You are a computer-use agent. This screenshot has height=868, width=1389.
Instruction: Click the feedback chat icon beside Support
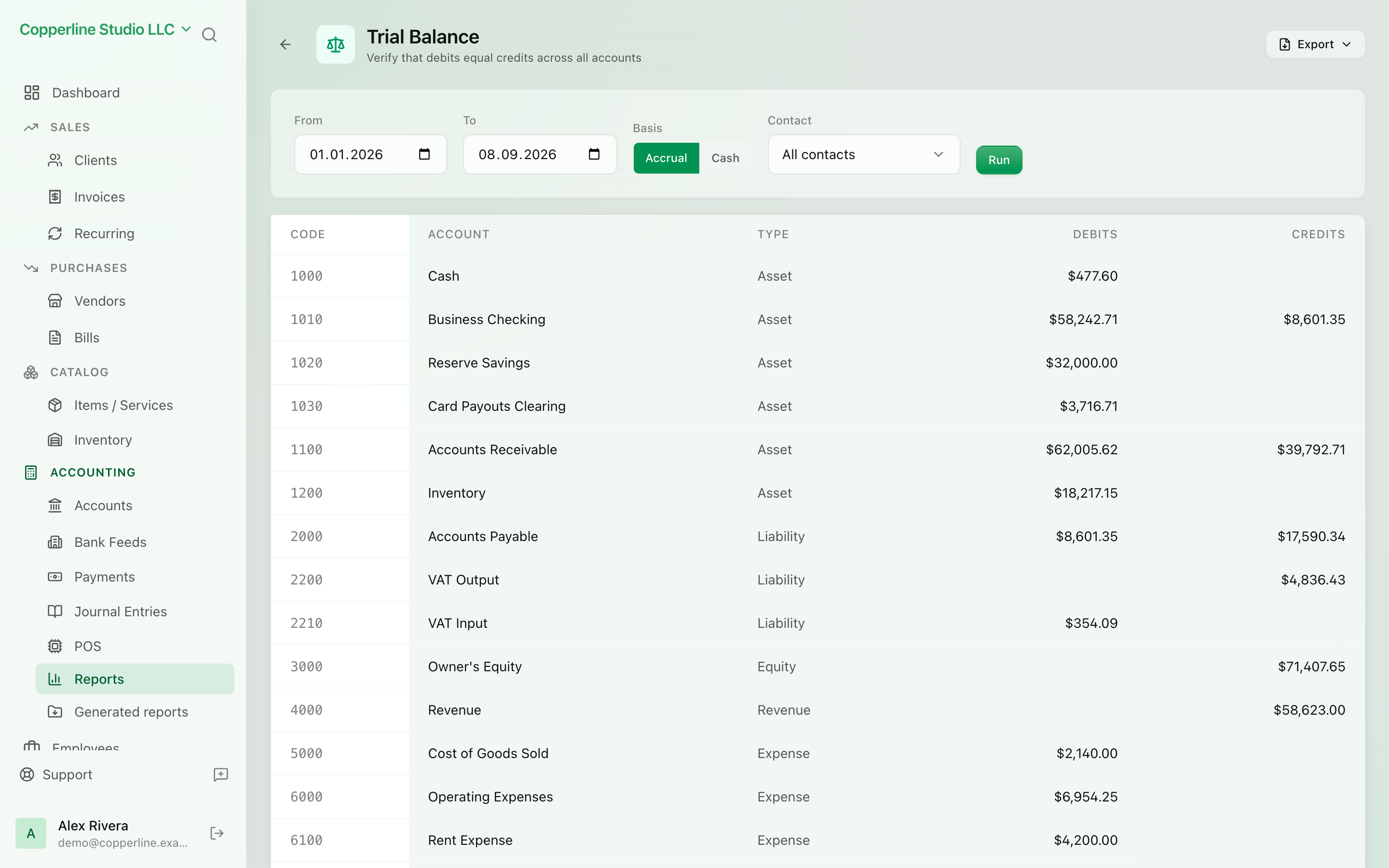tap(221, 774)
